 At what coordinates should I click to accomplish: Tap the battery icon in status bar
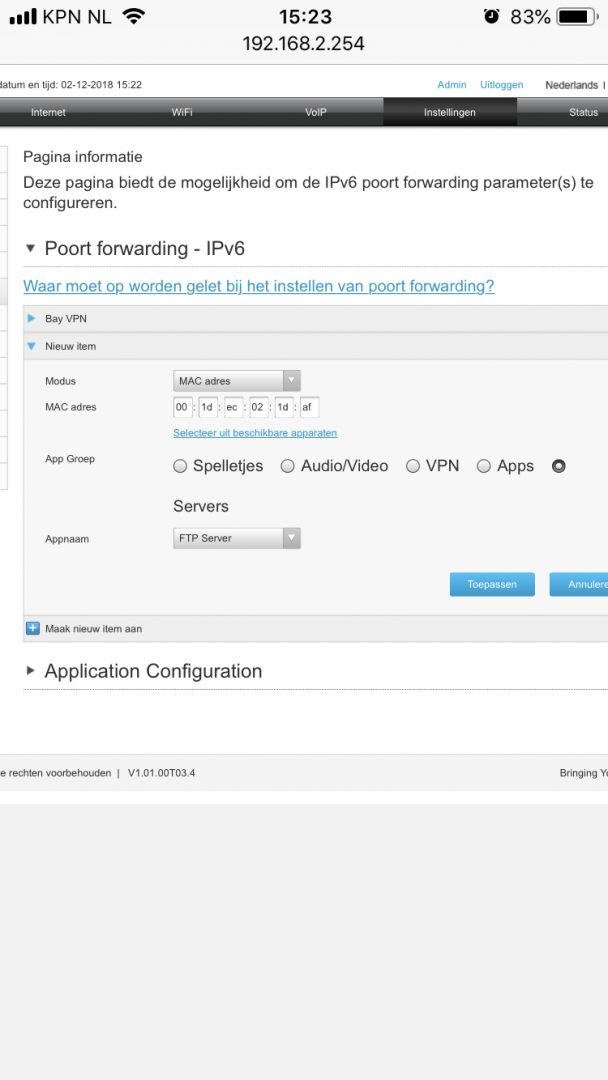pyautogui.click(x=575, y=17)
